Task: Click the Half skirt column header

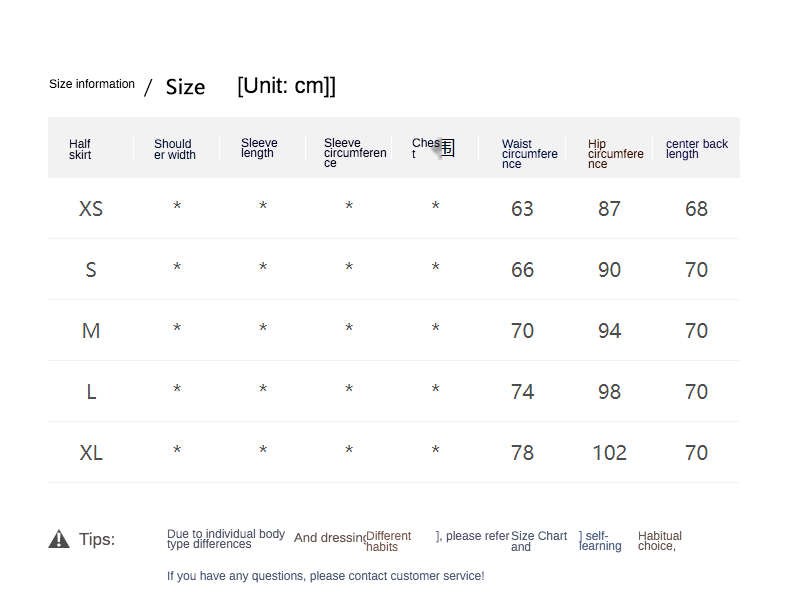Action: pos(80,149)
